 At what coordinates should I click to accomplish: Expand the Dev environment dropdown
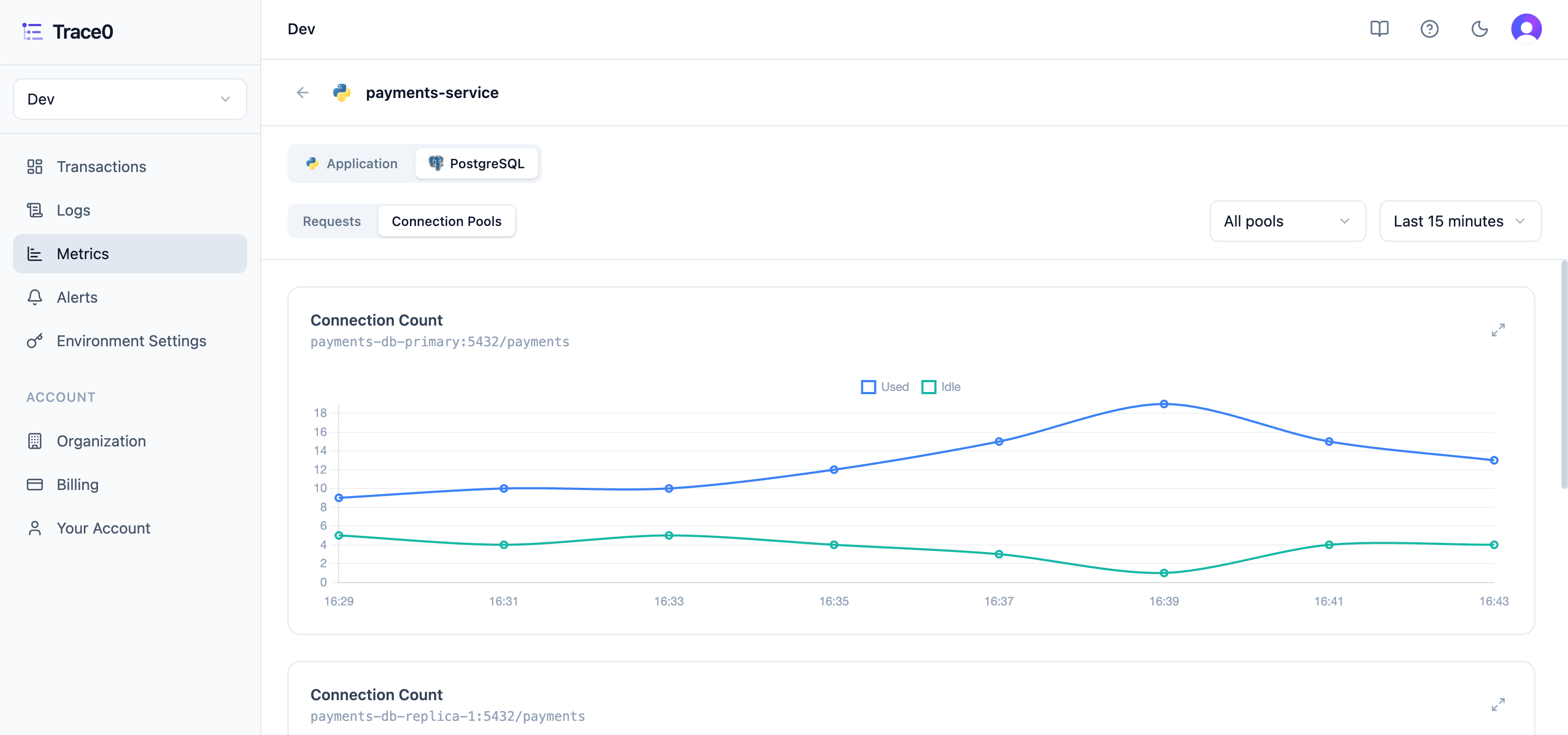(x=130, y=99)
